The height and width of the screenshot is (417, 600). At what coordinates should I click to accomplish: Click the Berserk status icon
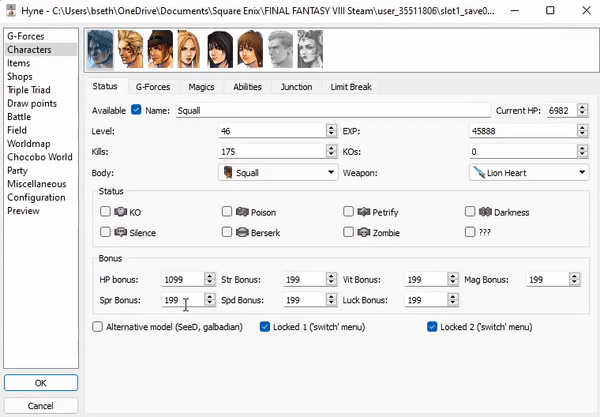[x=242, y=232]
